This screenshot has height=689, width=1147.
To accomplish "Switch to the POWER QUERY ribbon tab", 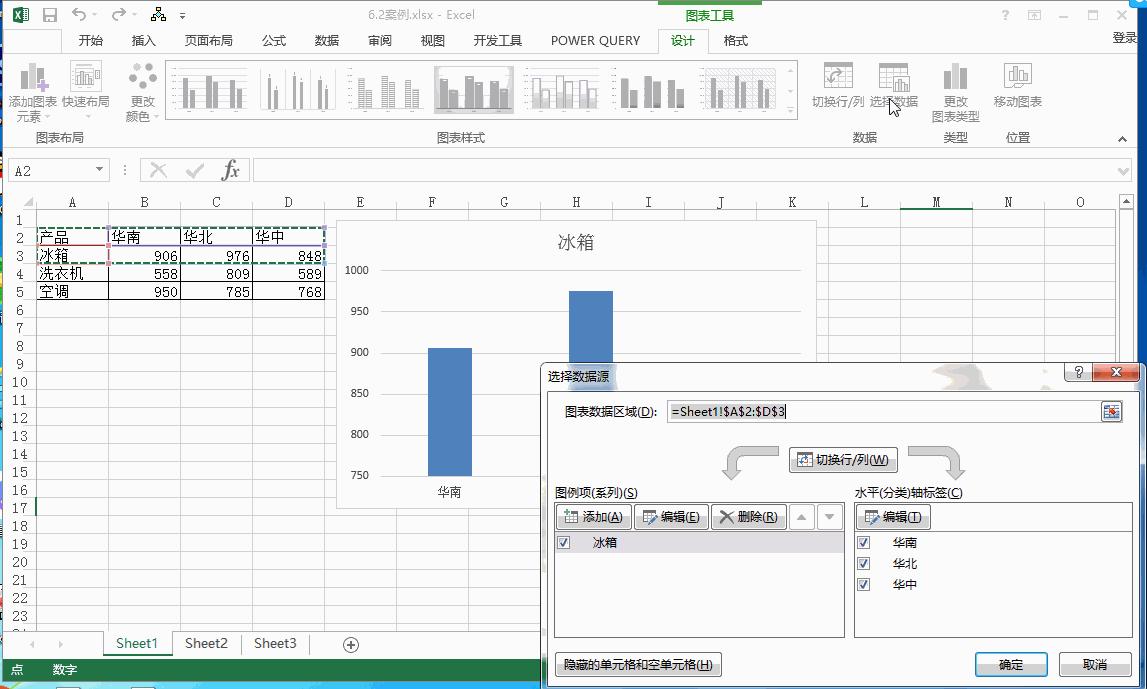I will point(594,41).
